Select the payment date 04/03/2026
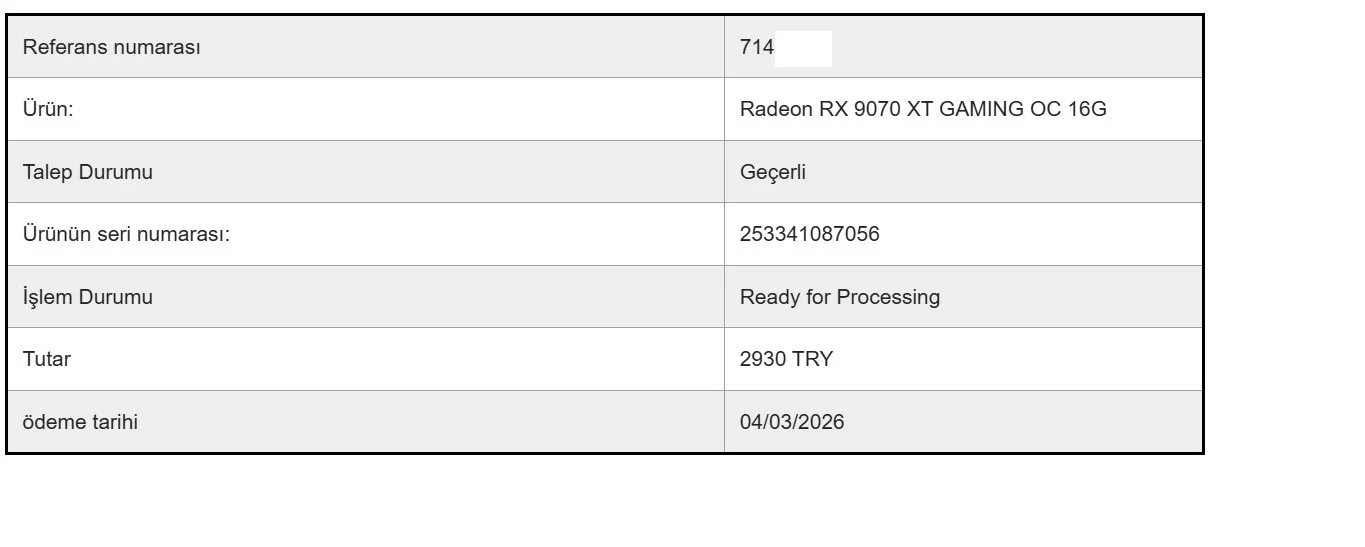This screenshot has height=547, width=1365. [x=792, y=422]
